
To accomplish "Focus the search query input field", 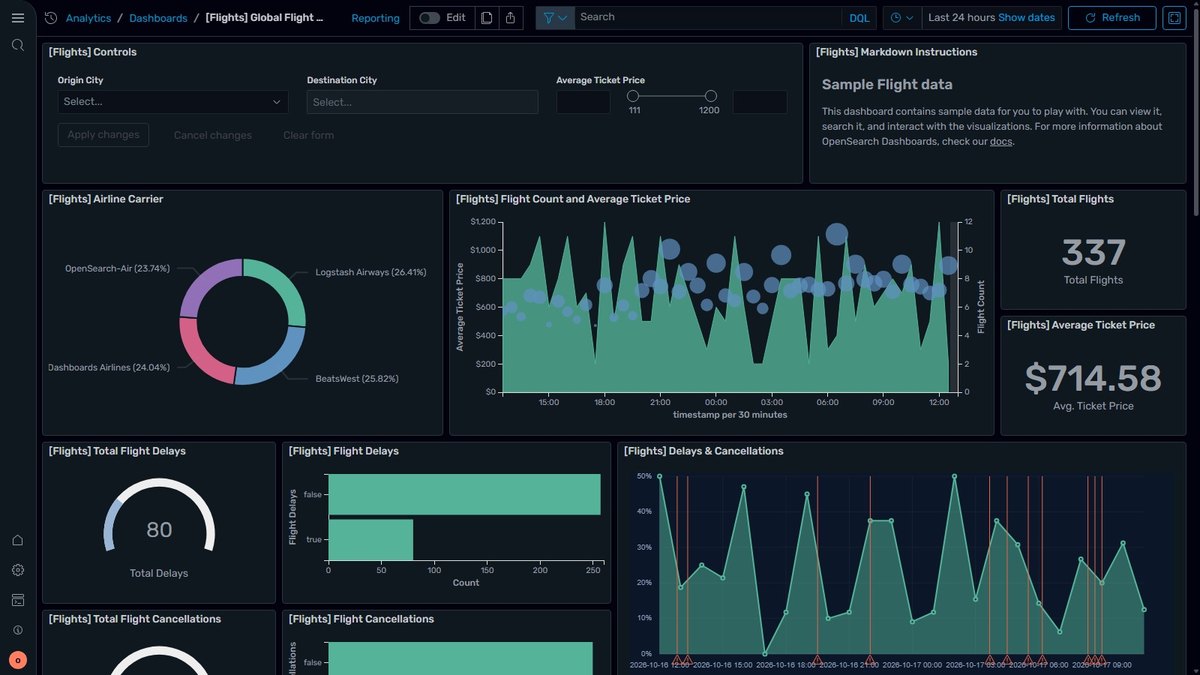I will (708, 18).
